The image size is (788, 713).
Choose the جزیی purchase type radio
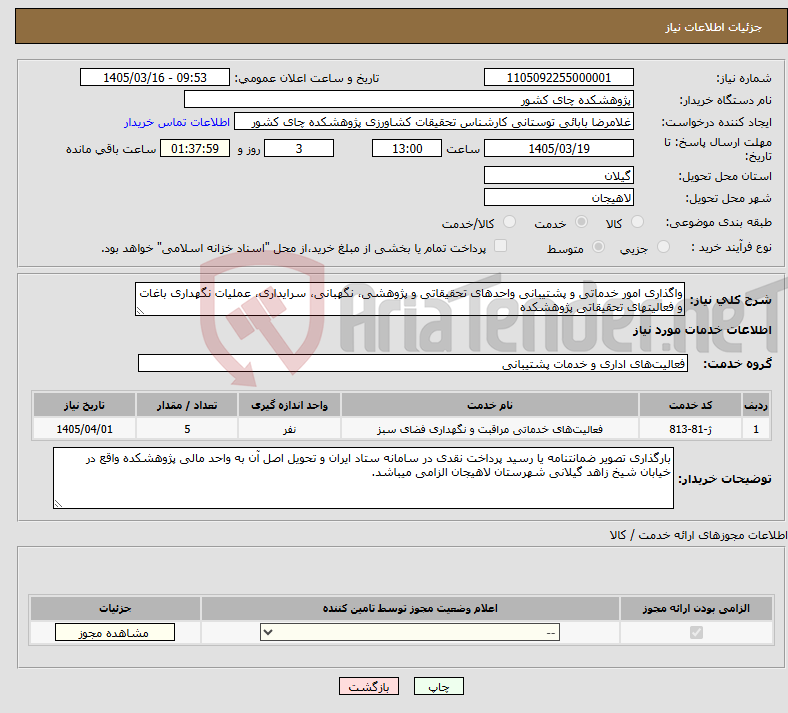pos(663,247)
